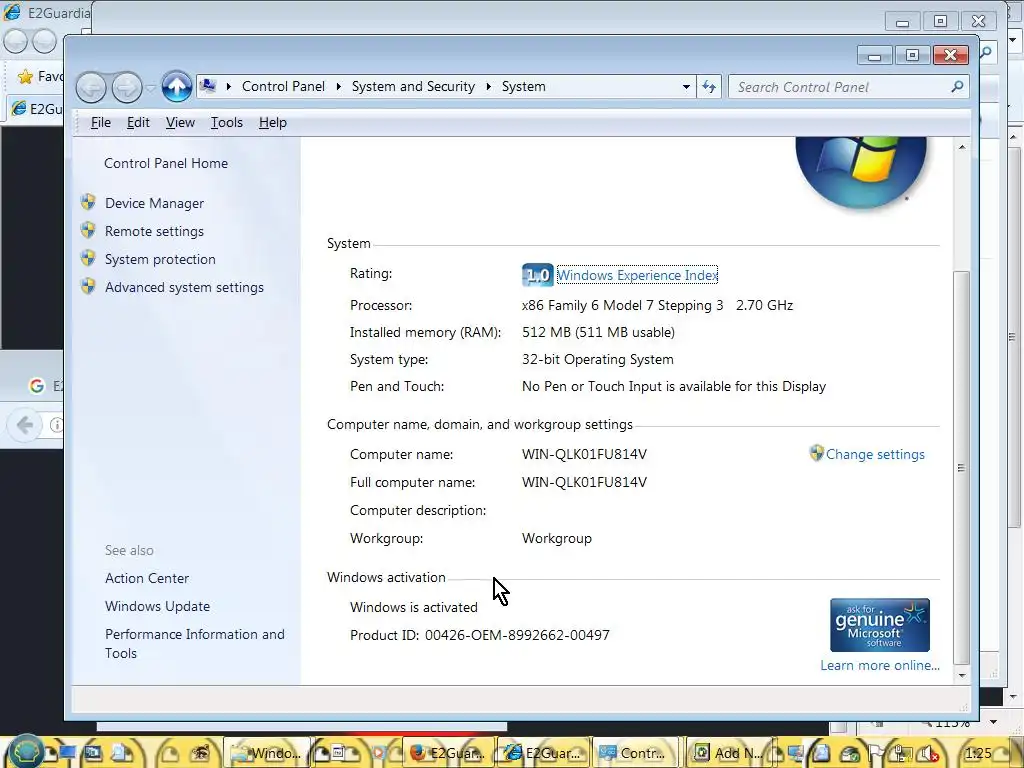The height and width of the screenshot is (768, 1024).
Task: Click the Google icon in background browser
Action: [x=37, y=386]
